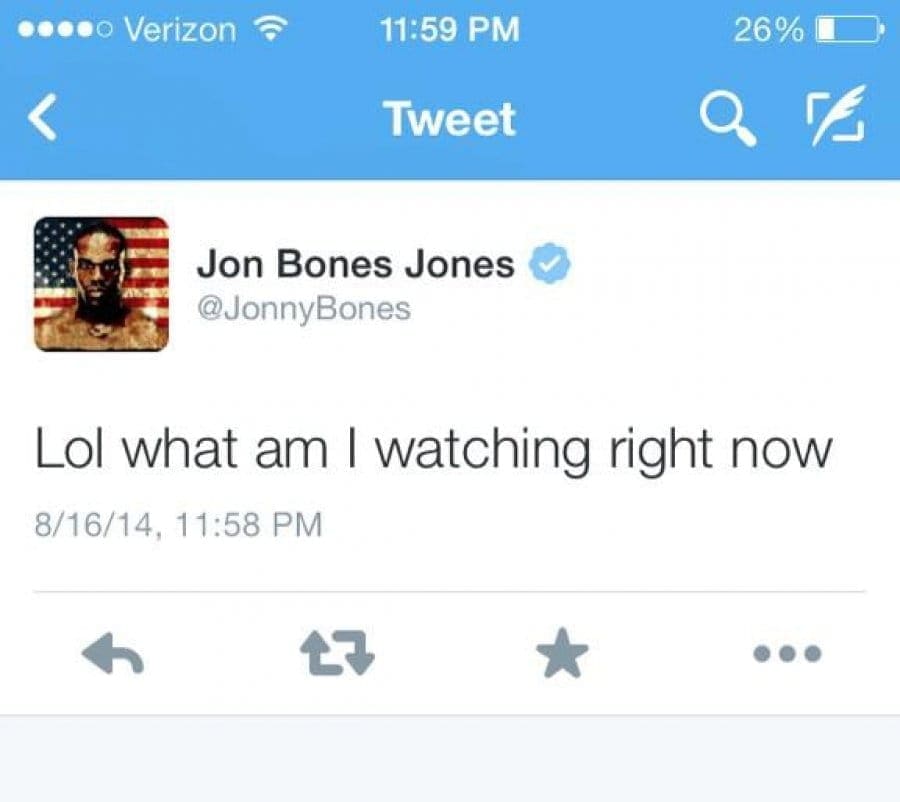Screen dimensions: 900x802
Task: Favorite the tweet with the star icon
Action: pos(562,653)
